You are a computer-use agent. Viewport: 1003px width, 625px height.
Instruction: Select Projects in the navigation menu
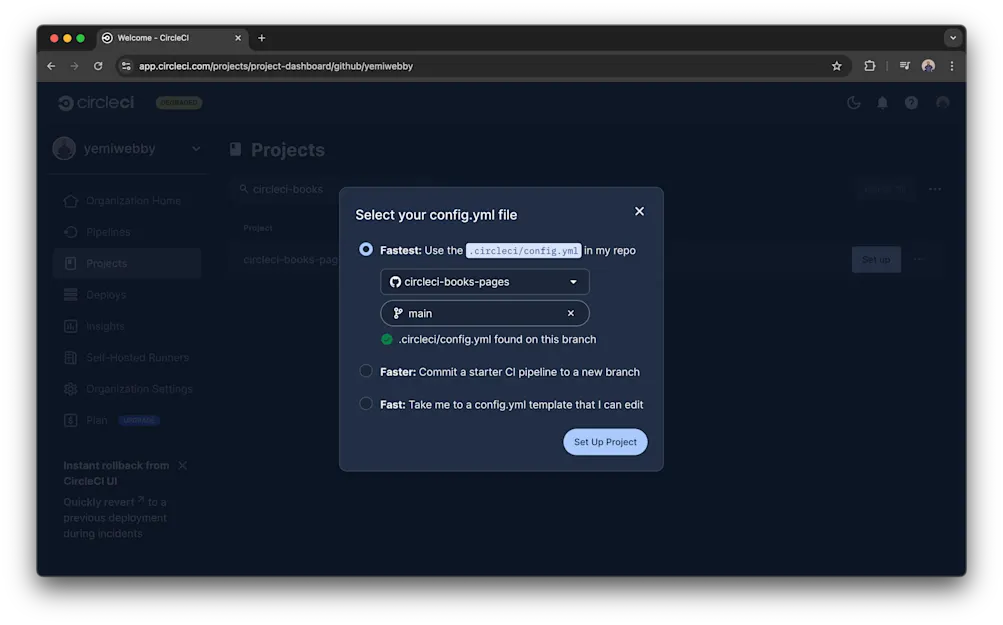point(106,263)
